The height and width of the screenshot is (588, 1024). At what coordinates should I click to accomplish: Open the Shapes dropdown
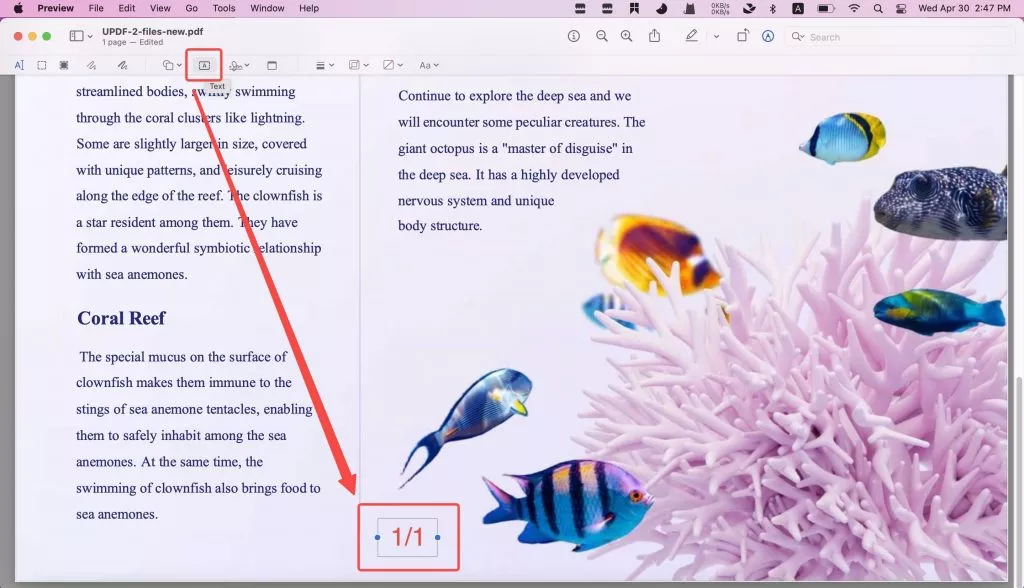[172, 64]
